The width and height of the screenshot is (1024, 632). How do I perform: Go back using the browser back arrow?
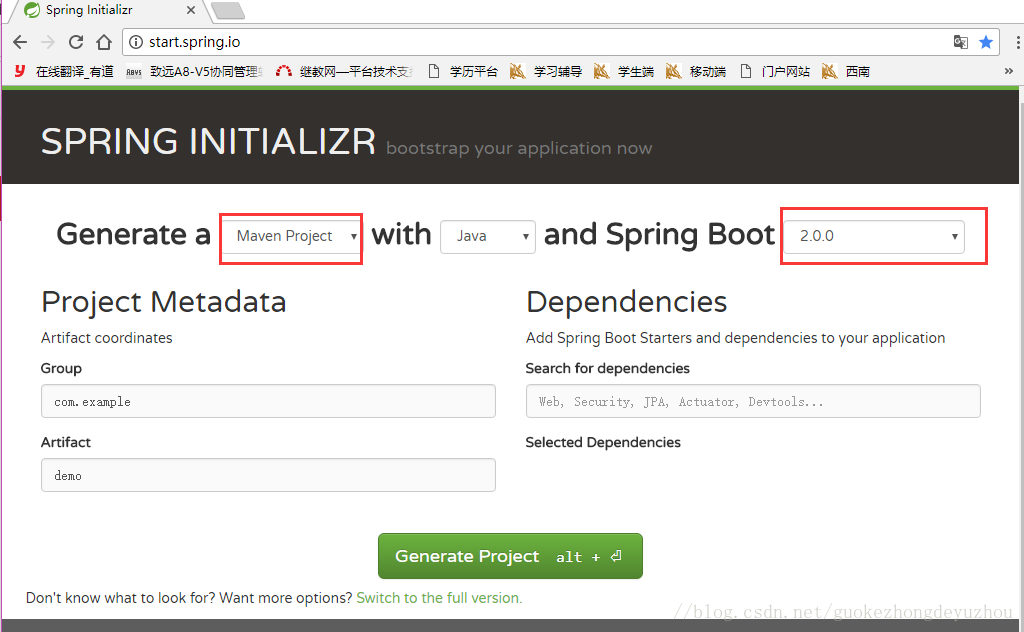pos(20,42)
